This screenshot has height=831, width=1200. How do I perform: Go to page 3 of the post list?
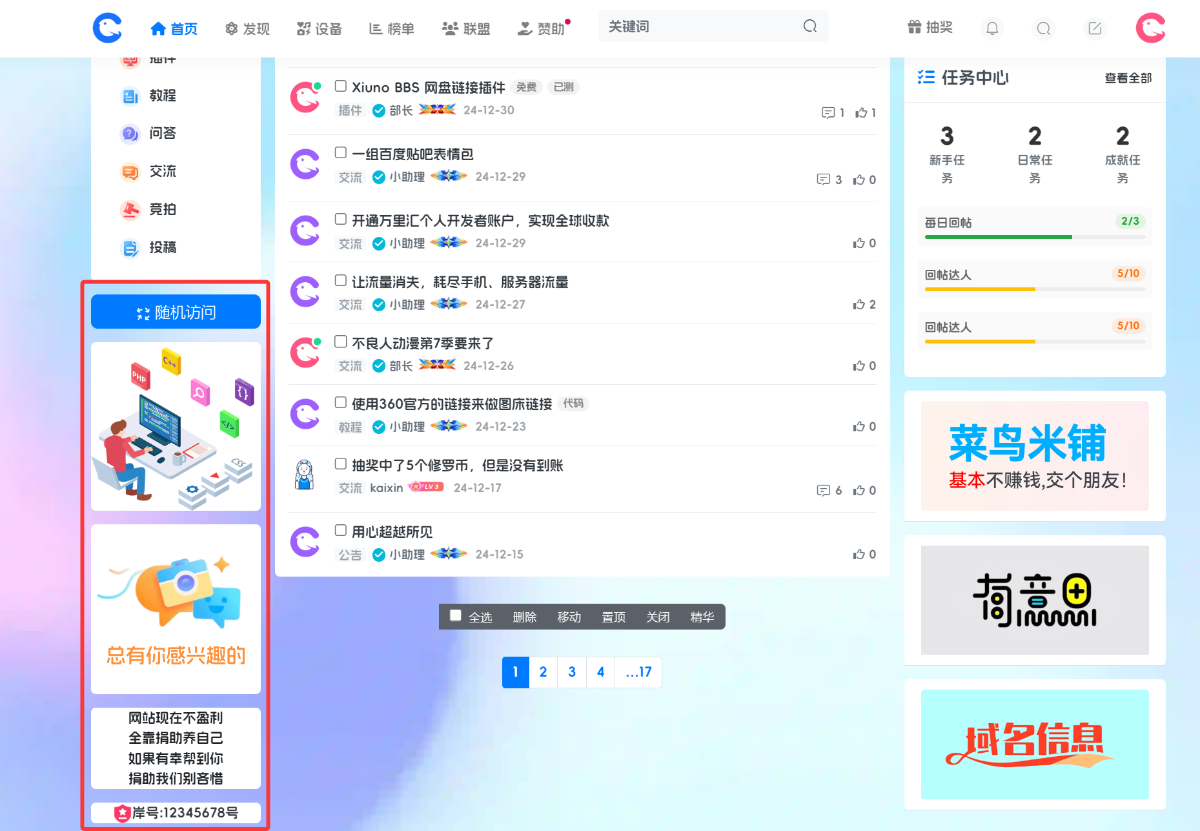pos(572,672)
